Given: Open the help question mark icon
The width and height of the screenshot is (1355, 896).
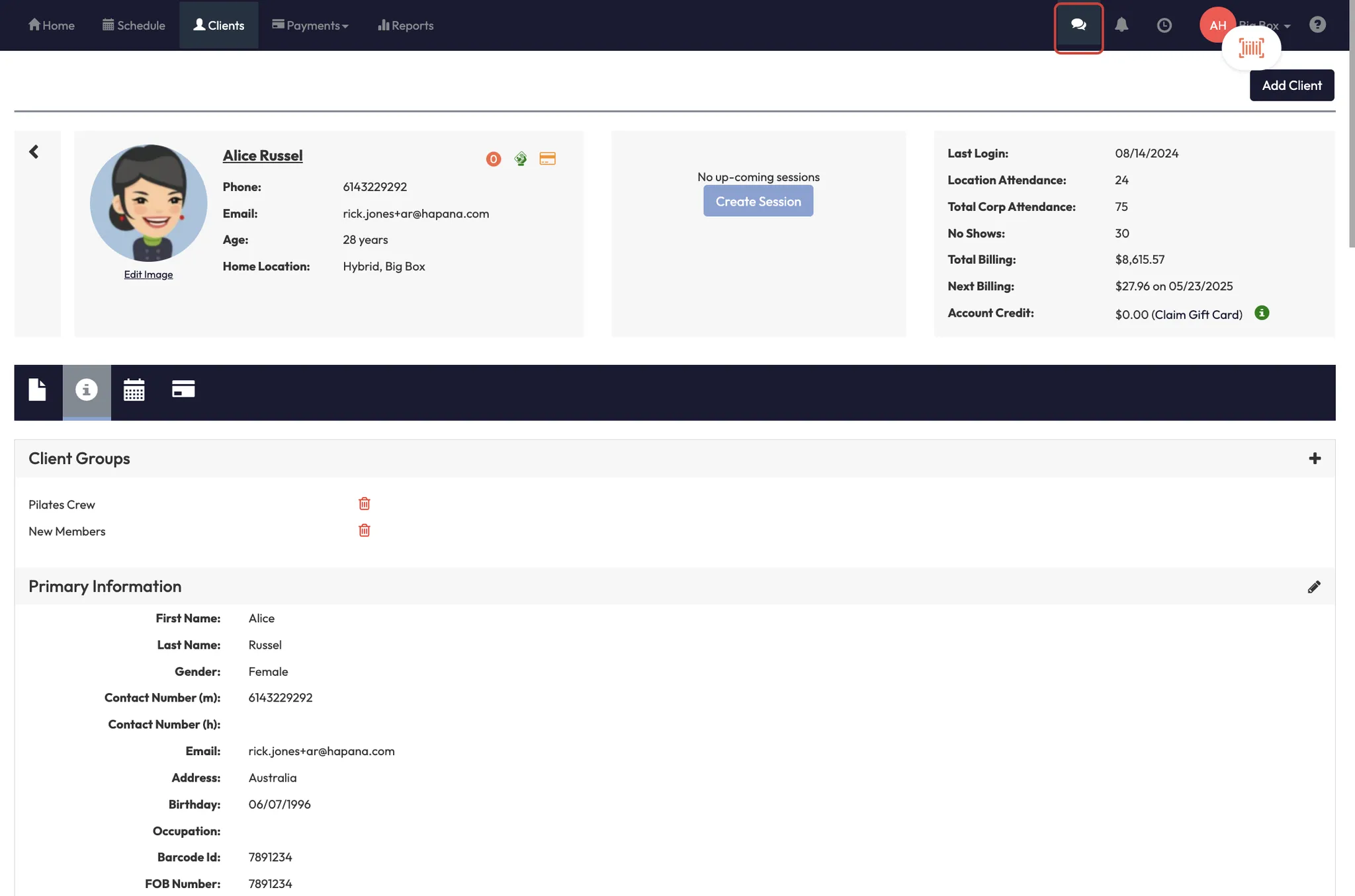Looking at the screenshot, I should click(1317, 24).
